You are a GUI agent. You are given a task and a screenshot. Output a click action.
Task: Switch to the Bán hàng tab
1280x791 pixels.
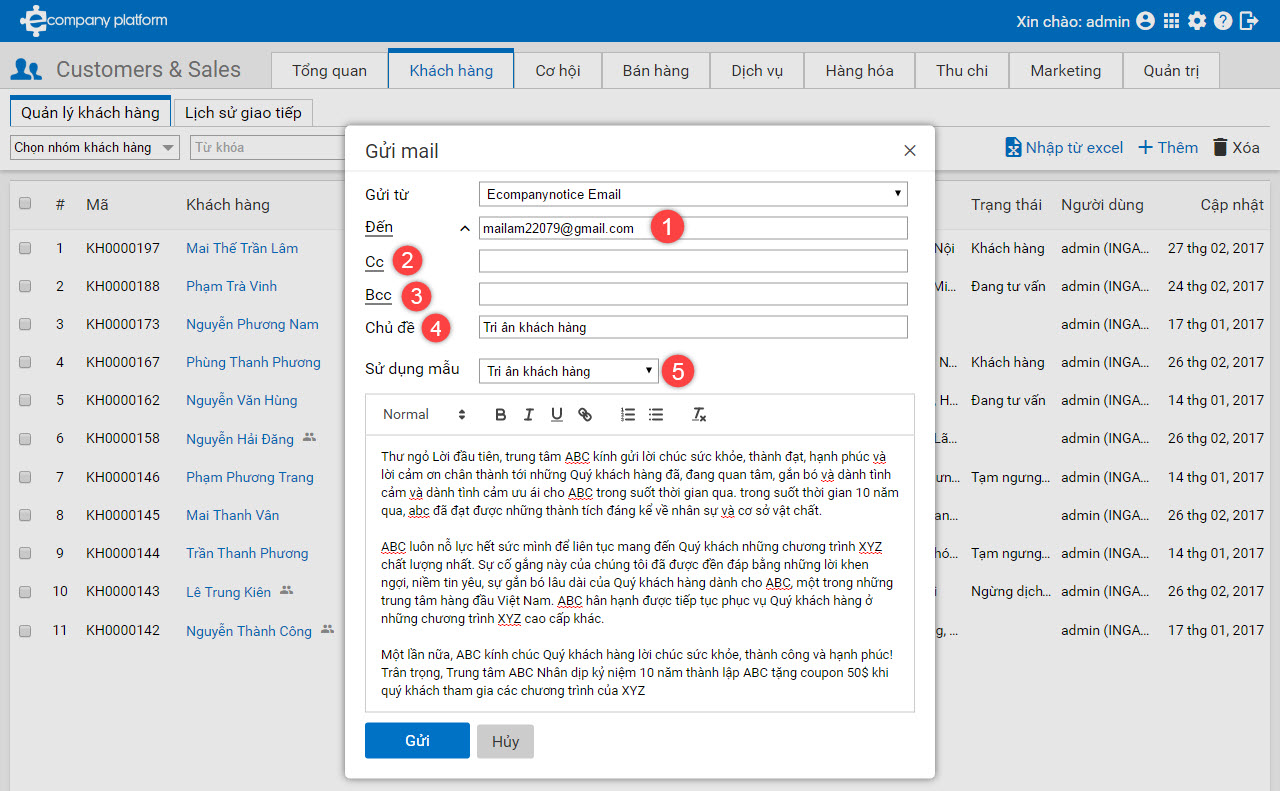pyautogui.click(x=656, y=70)
